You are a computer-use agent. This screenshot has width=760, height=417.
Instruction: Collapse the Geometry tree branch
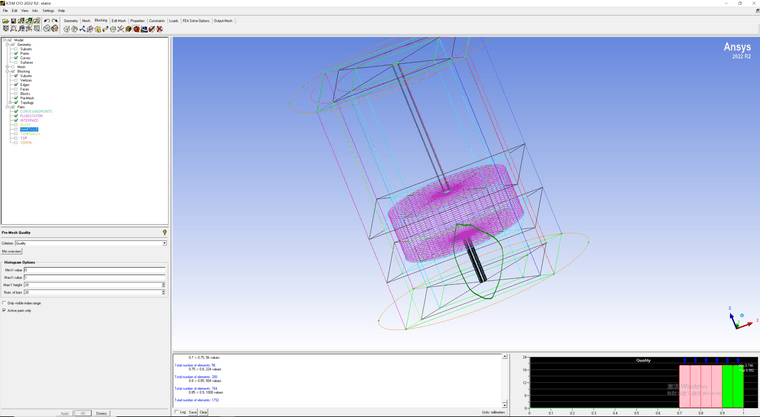[x=7, y=45]
